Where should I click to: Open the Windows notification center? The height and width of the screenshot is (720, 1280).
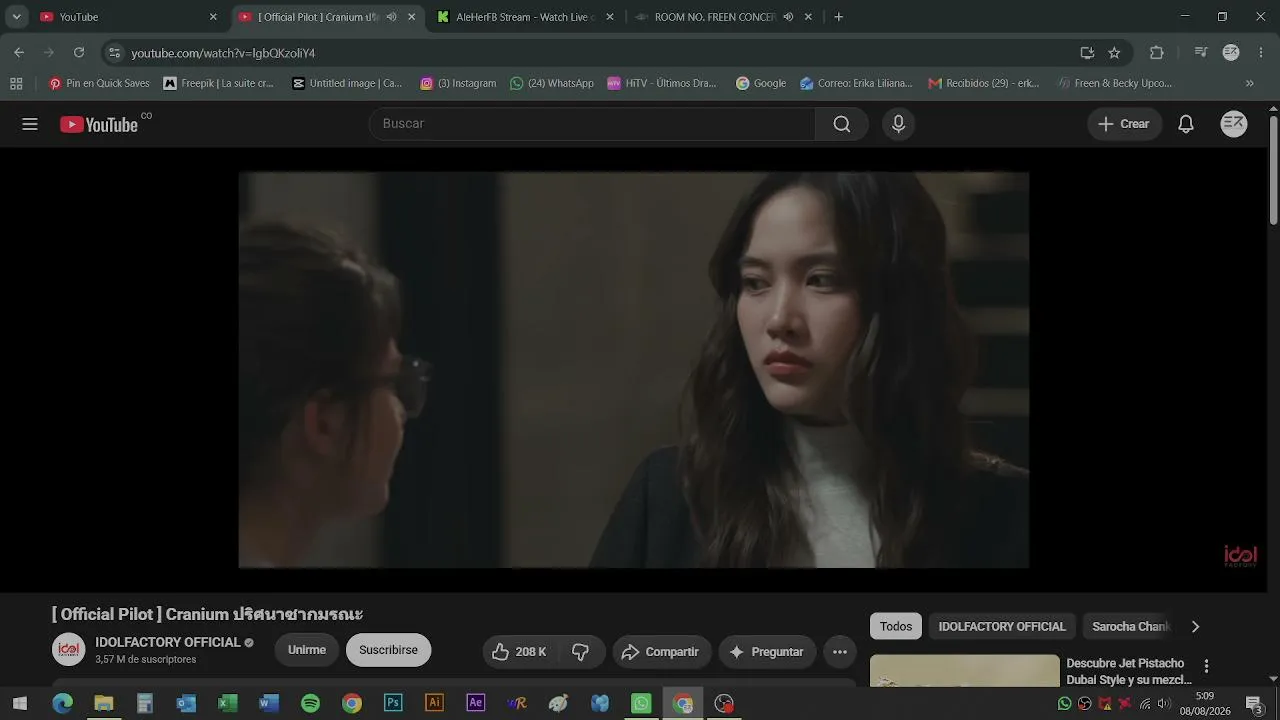(1256, 703)
